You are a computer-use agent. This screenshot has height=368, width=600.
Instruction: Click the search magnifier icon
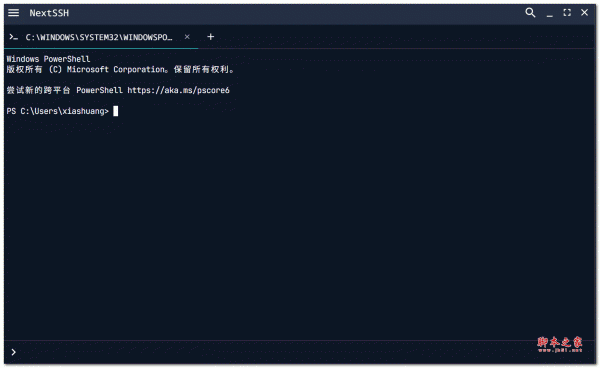(530, 13)
